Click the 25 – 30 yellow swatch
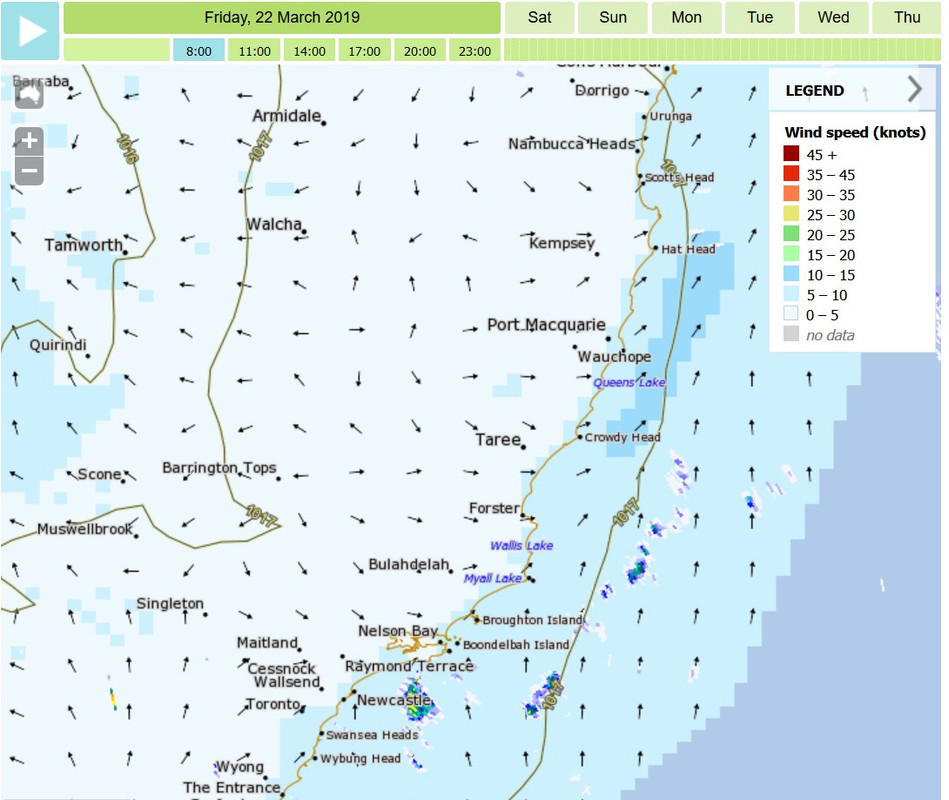 click(x=791, y=214)
